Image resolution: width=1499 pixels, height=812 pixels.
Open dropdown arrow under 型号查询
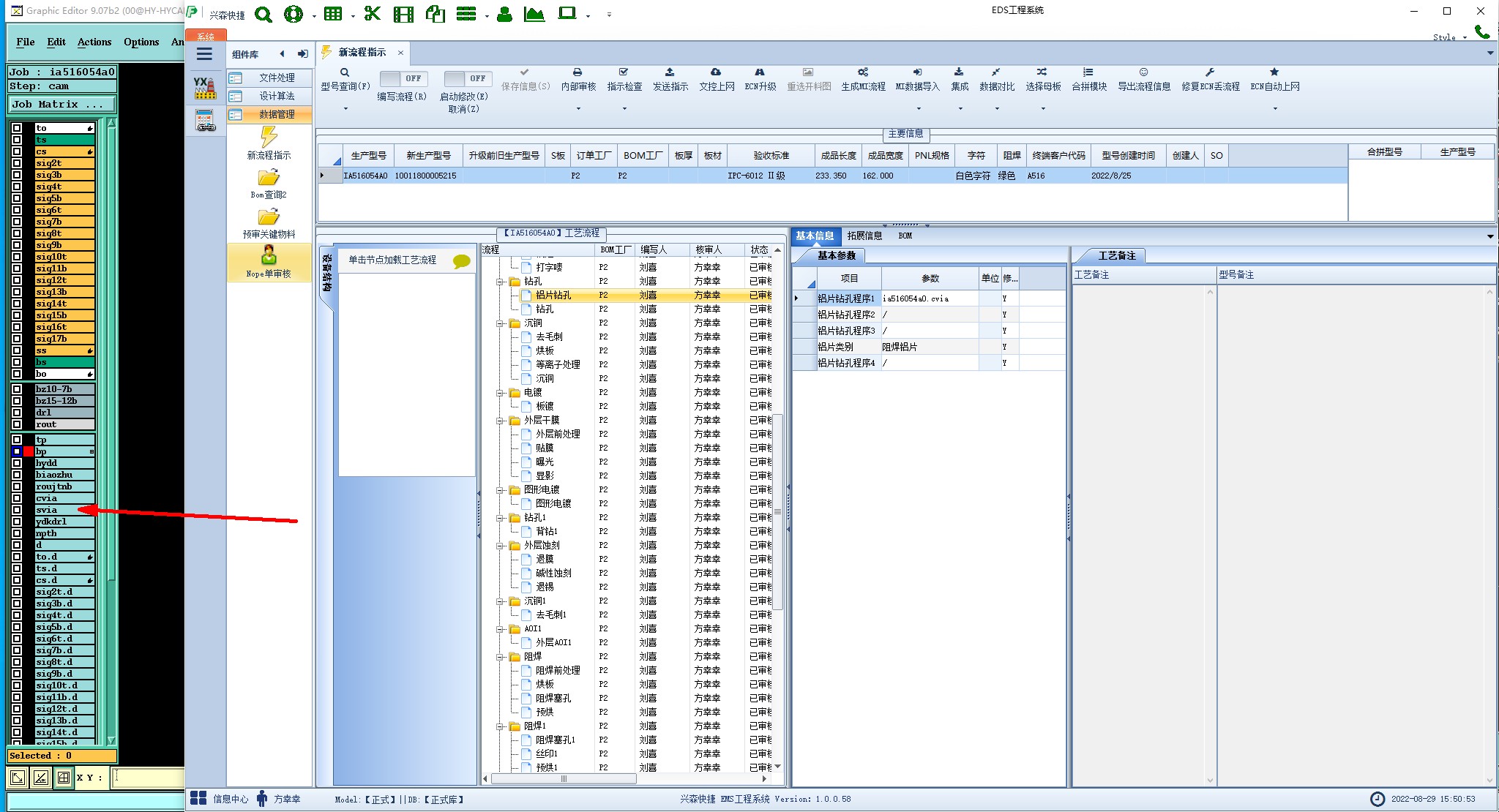click(x=345, y=108)
